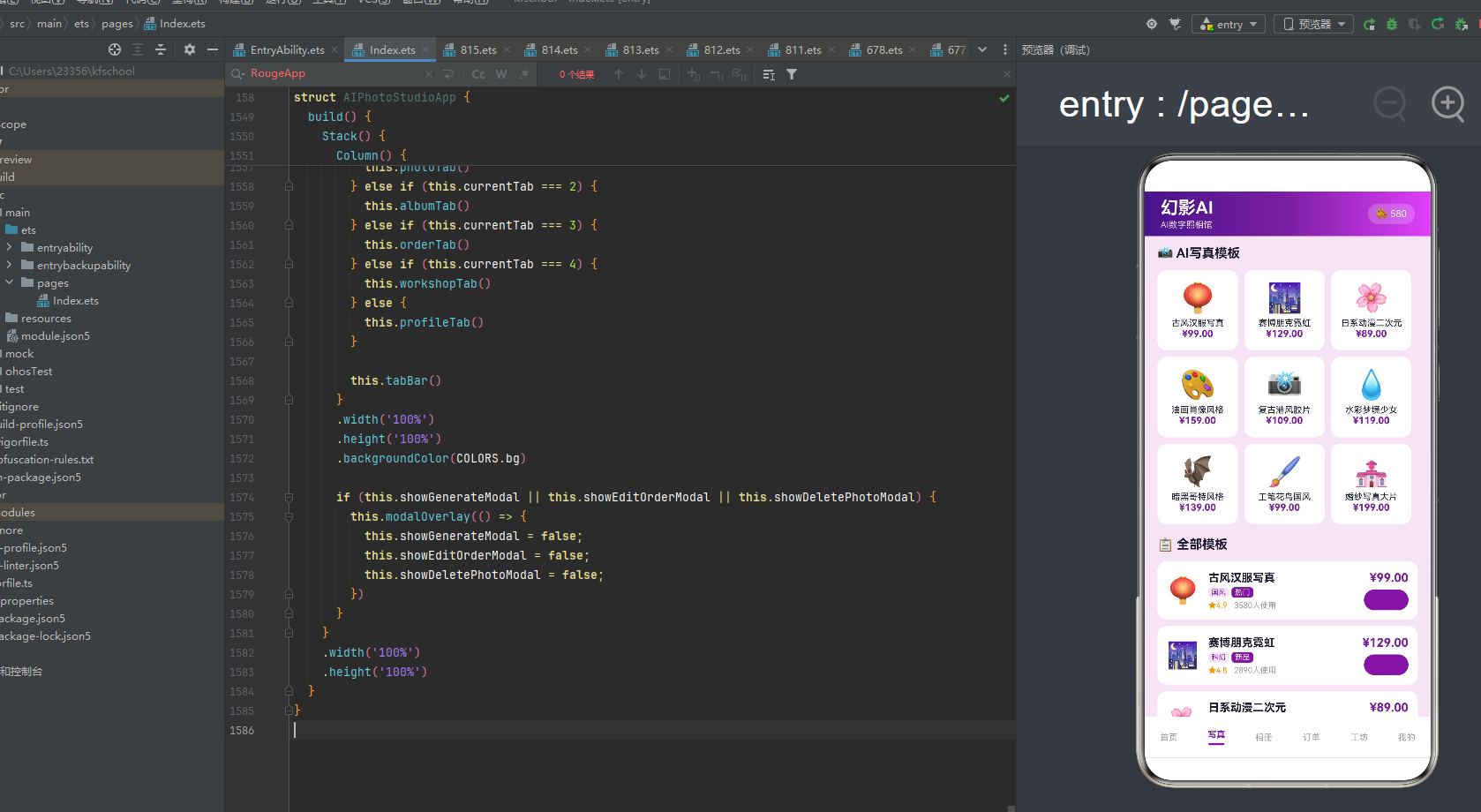Clear the RougeApp search text

click(429, 74)
